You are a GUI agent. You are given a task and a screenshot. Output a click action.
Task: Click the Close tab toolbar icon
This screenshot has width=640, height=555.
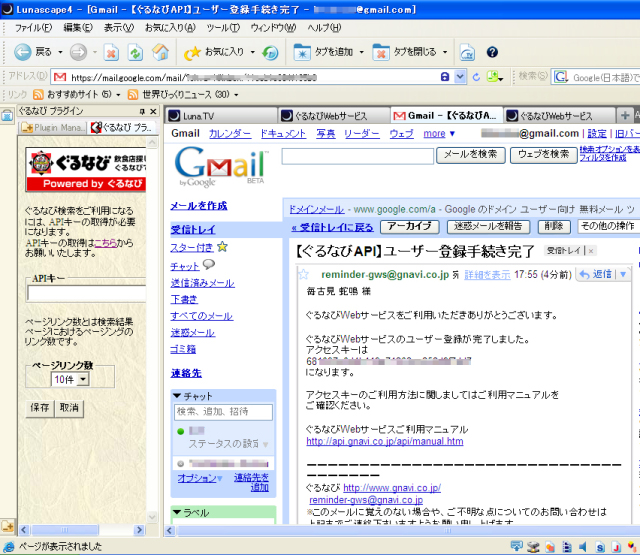[381, 52]
